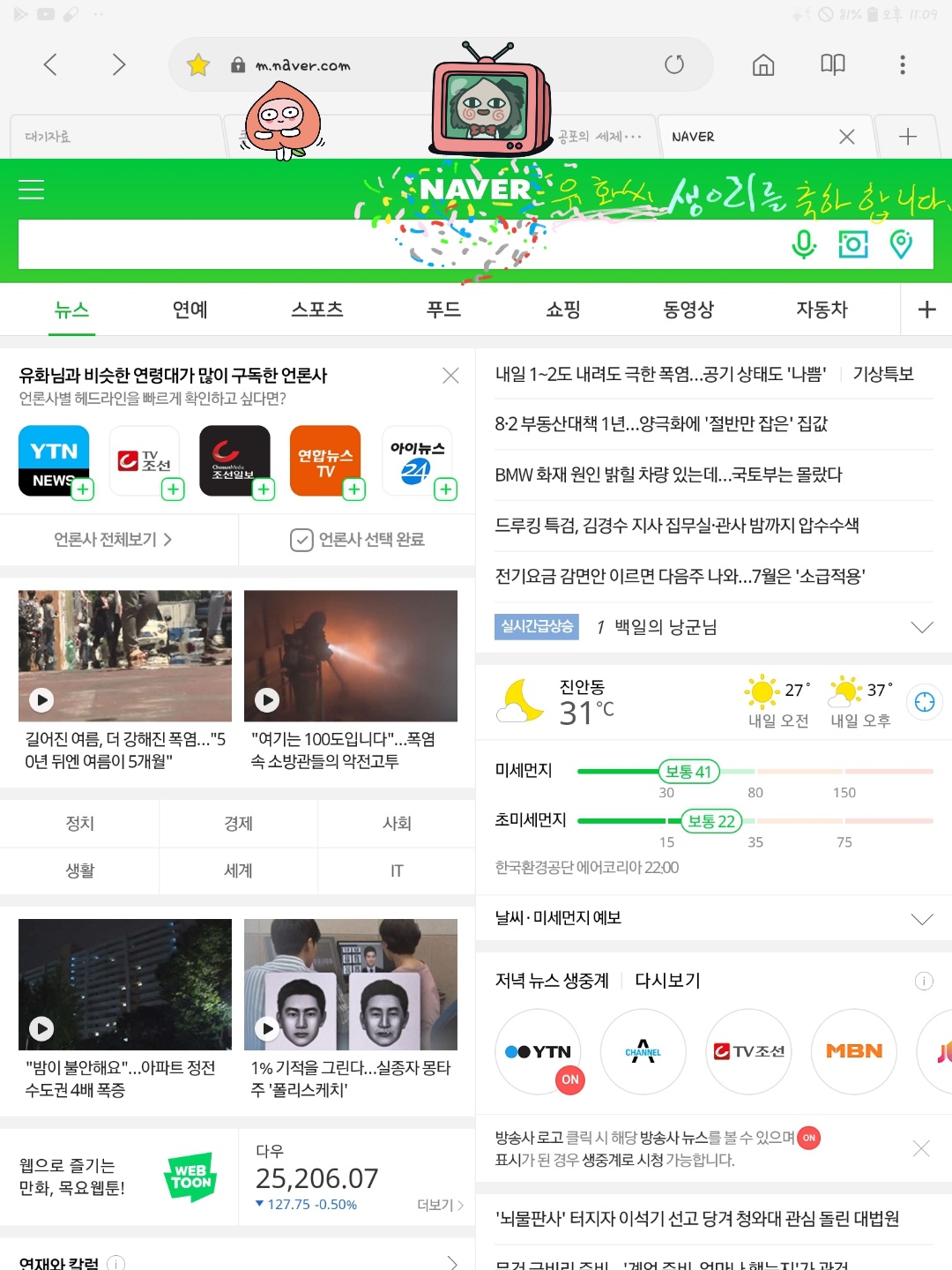Go forward with the browser forward arrow
The height and width of the screenshot is (1270, 952).
(118, 64)
